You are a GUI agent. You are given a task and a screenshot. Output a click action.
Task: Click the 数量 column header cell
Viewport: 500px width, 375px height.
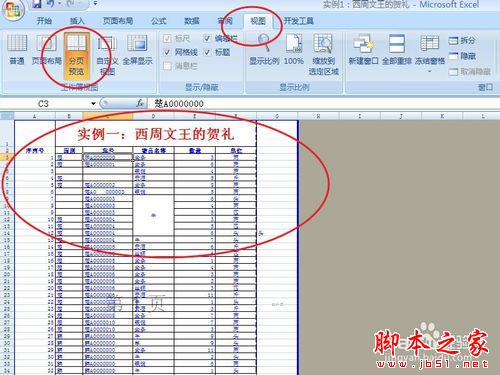click(195, 150)
